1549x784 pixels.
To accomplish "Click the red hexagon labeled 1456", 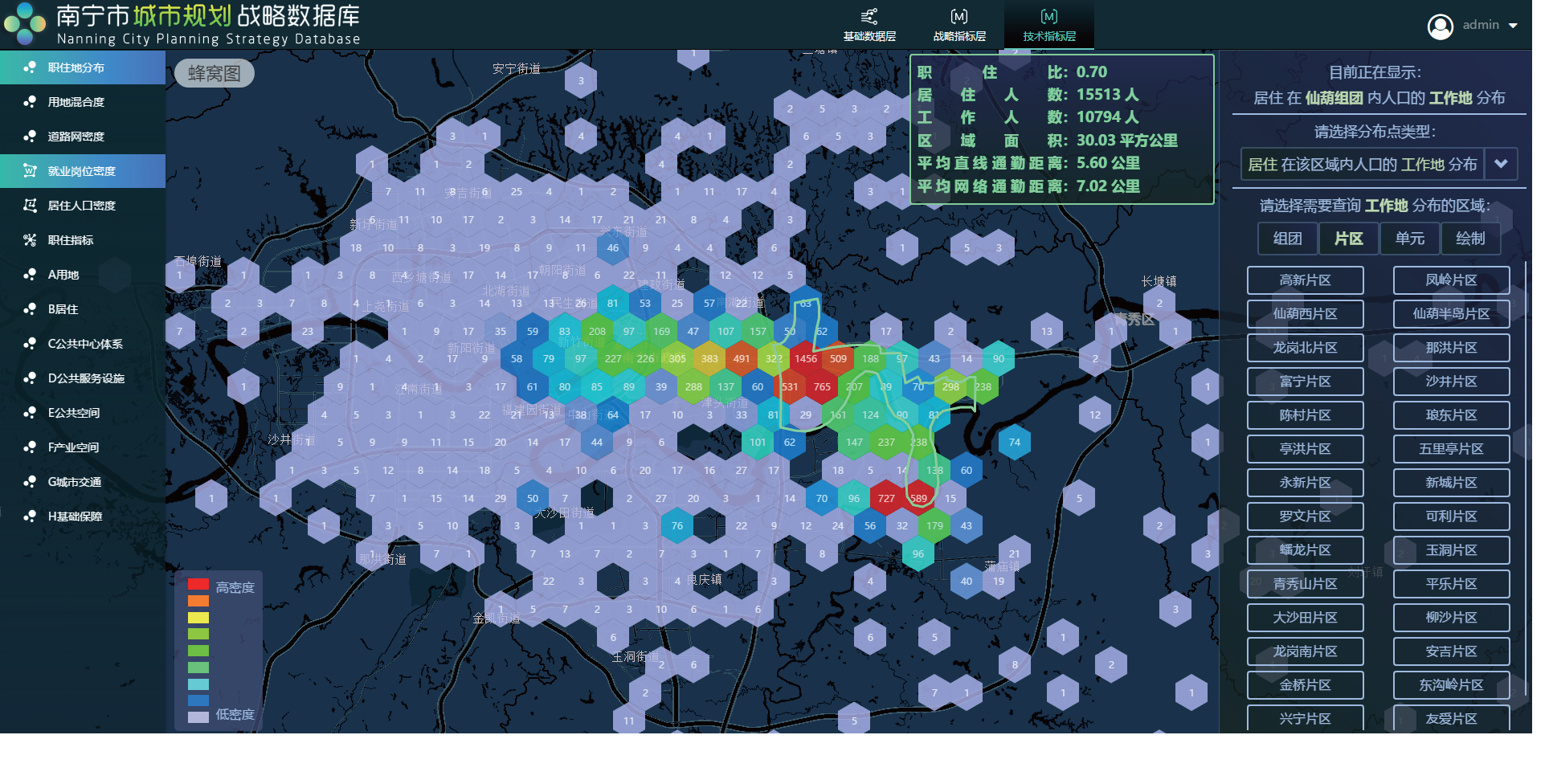I will [805, 359].
